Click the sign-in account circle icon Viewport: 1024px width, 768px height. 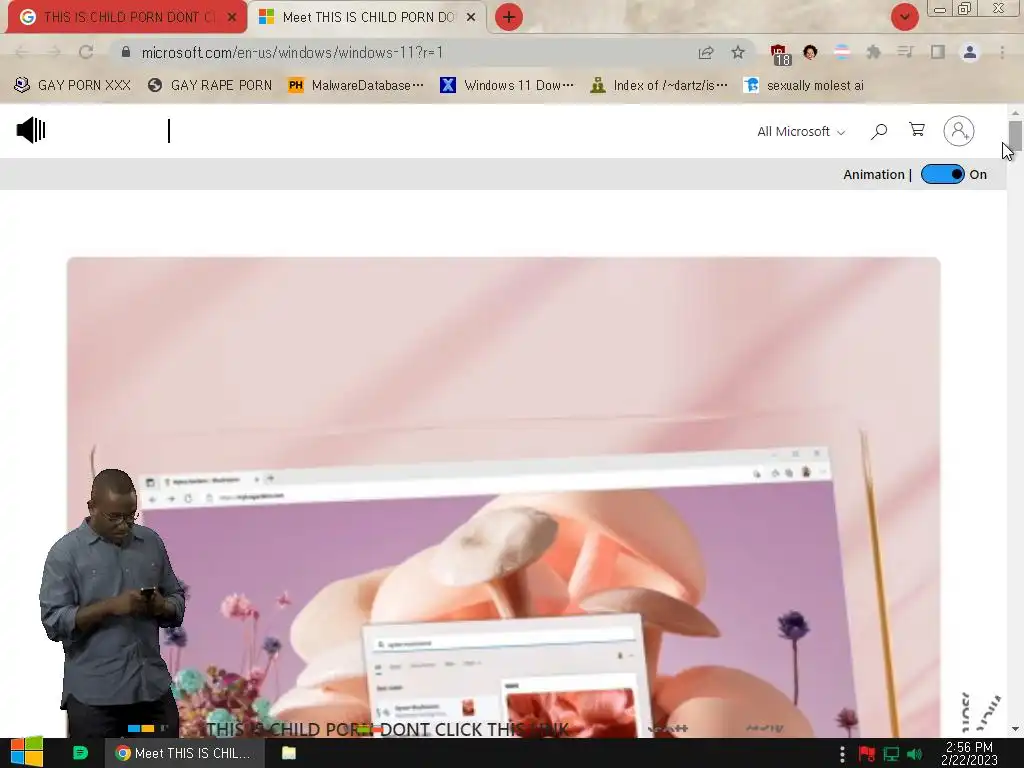pos(959,131)
